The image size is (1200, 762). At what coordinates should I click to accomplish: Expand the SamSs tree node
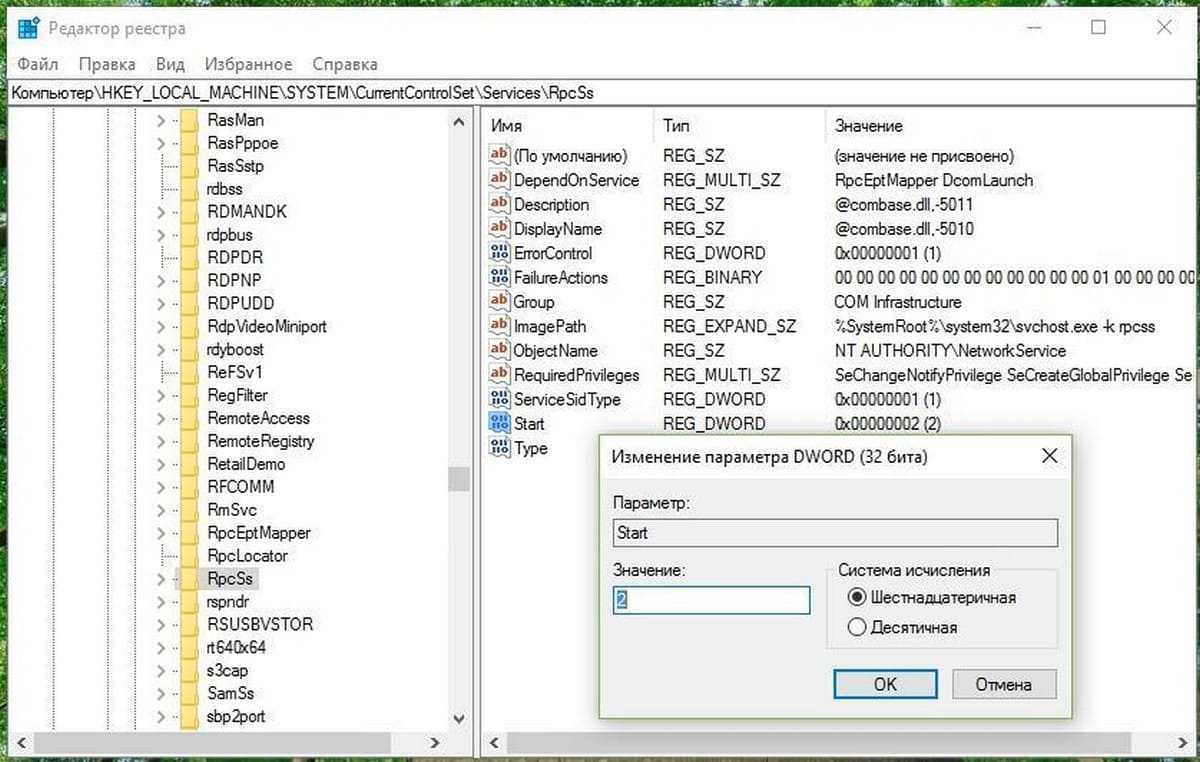click(x=161, y=693)
